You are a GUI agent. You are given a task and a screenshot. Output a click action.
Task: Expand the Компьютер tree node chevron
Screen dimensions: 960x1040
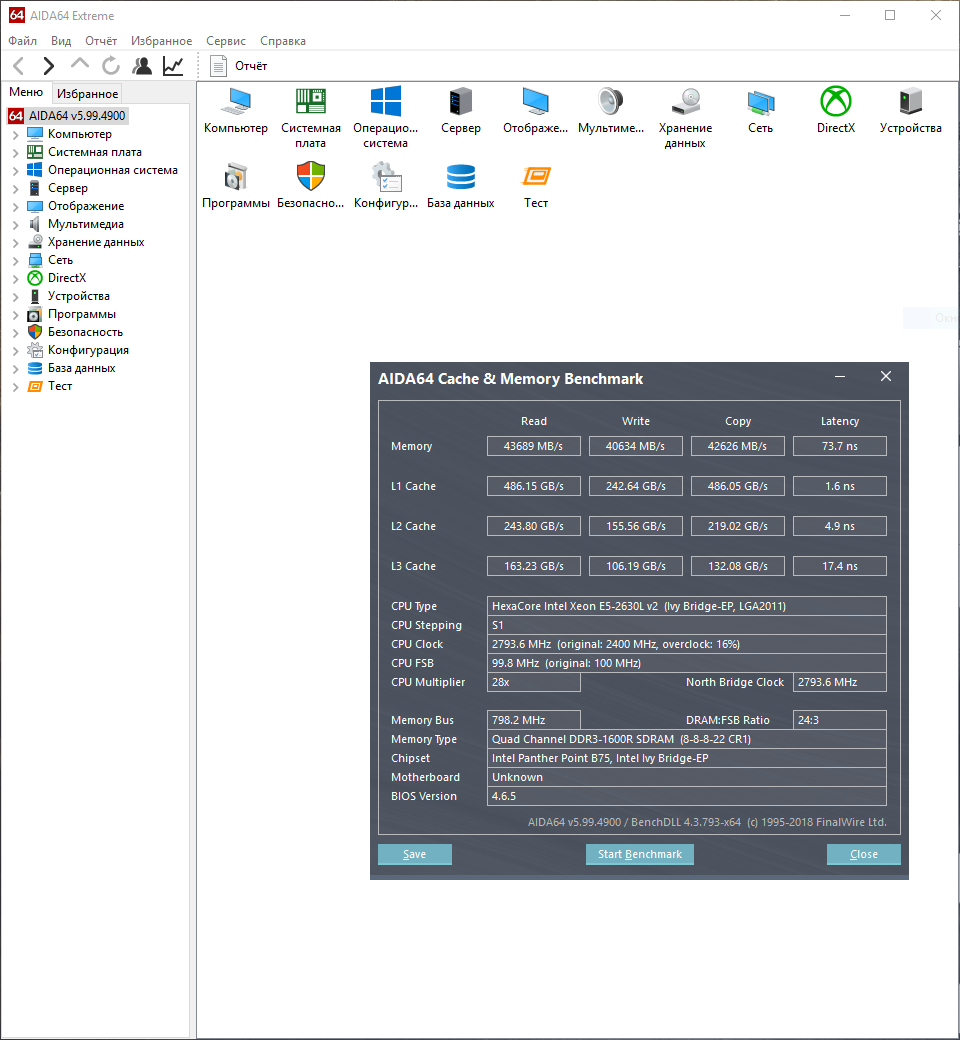pos(15,135)
